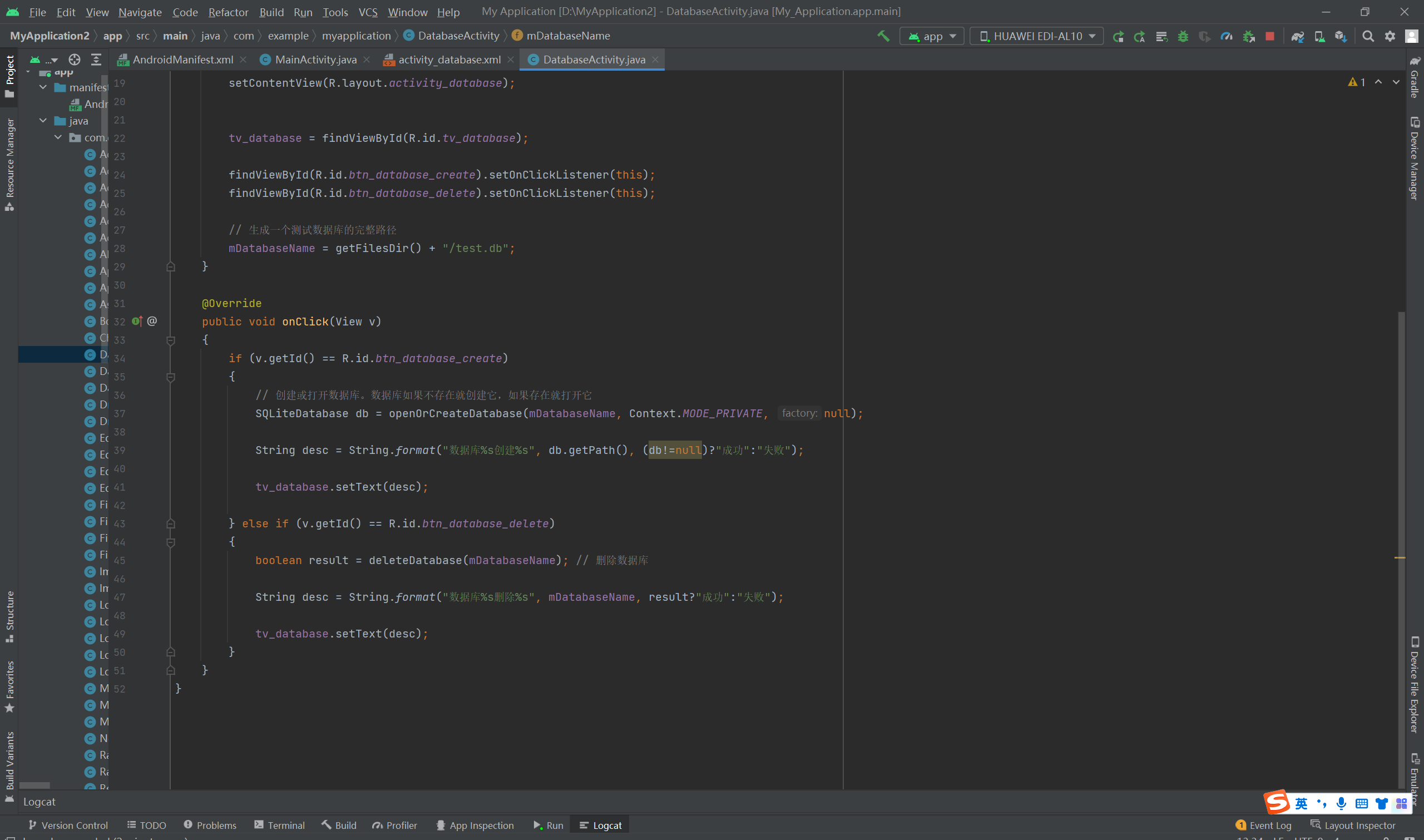
Task: Click the Make Project hammer icon
Action: (883, 36)
